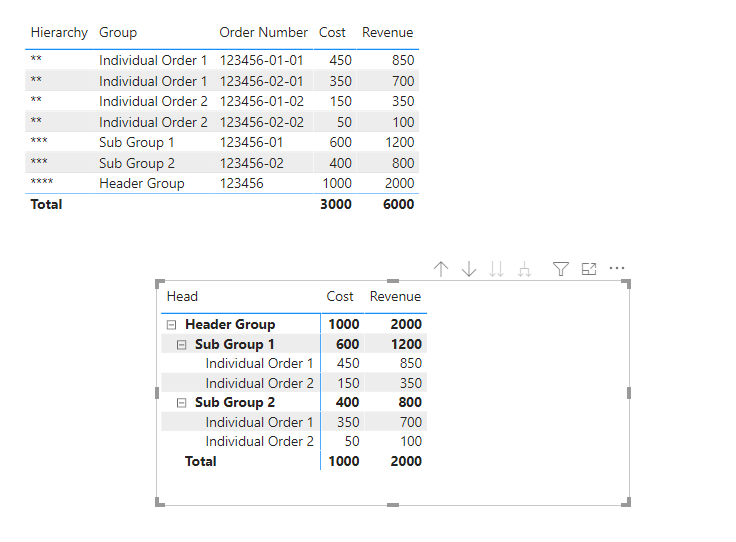
Task: Collapse the Header Group row
Action: pos(172,325)
